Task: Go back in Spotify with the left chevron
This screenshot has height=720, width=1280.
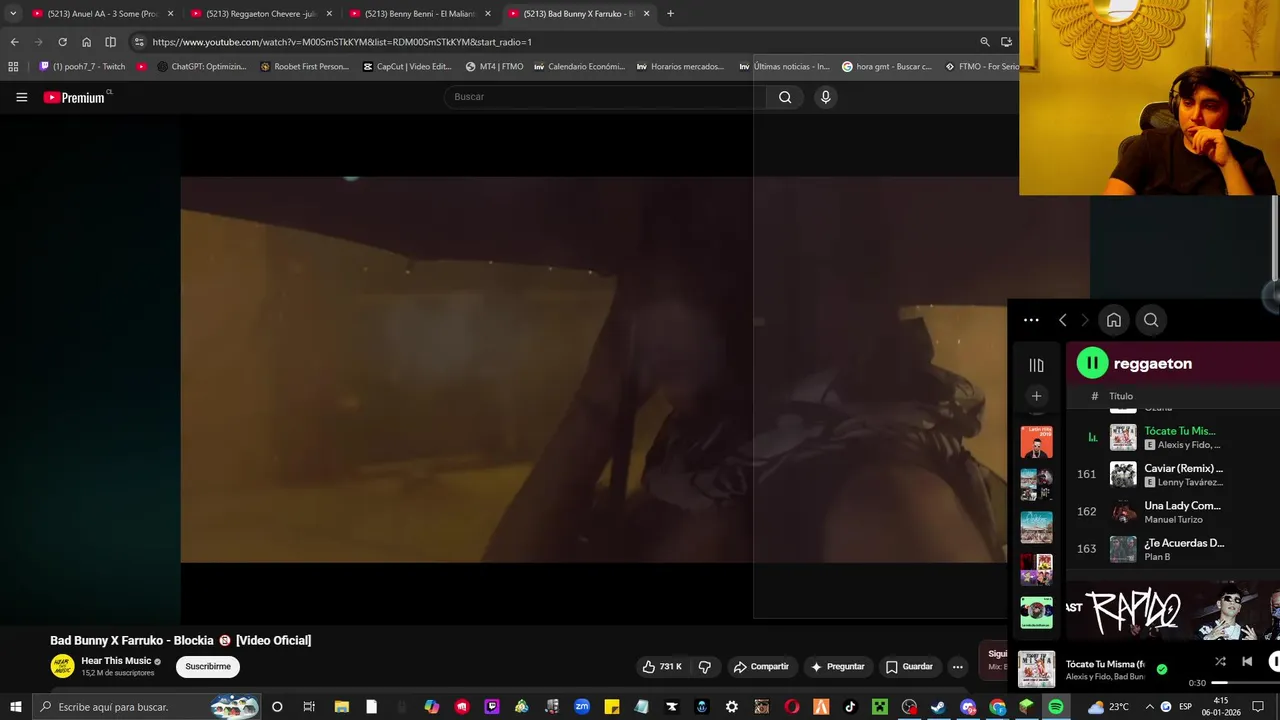Action: (x=1062, y=320)
